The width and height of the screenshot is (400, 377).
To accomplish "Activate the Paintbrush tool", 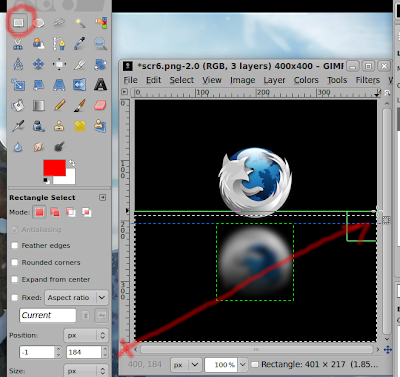I will 80,106.
